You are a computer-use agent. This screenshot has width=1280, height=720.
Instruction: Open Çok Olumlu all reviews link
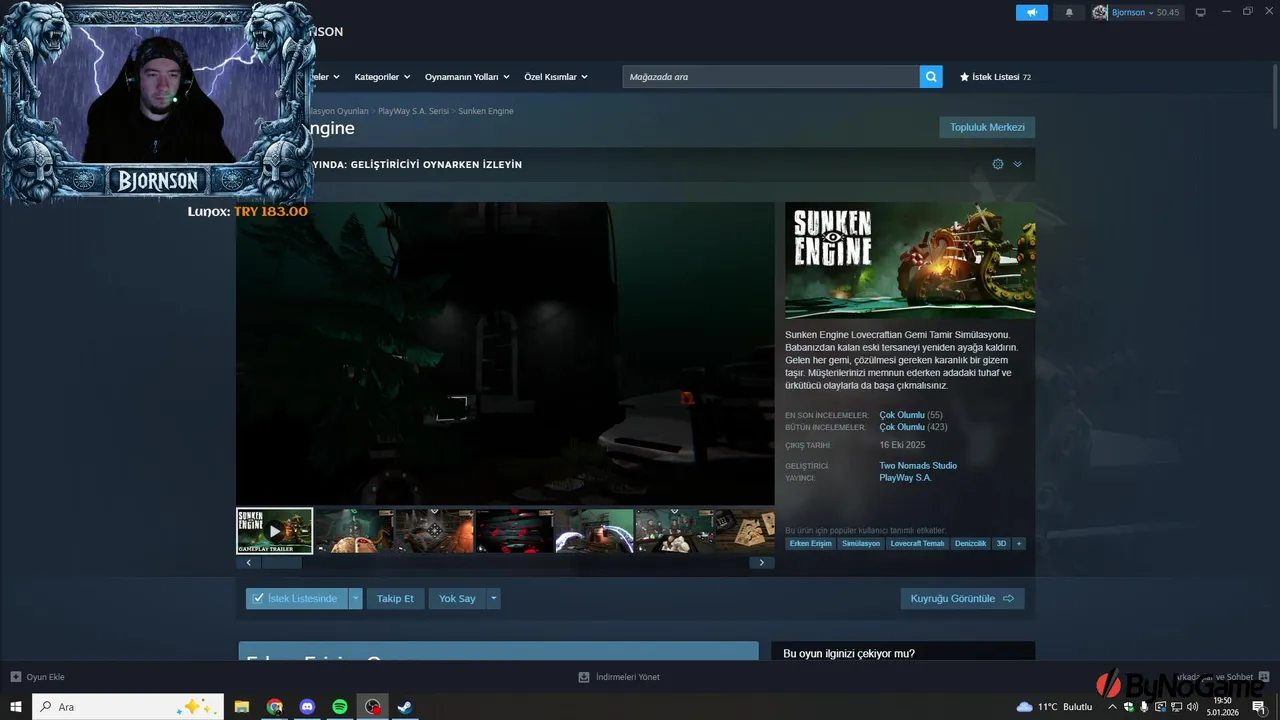click(902, 427)
